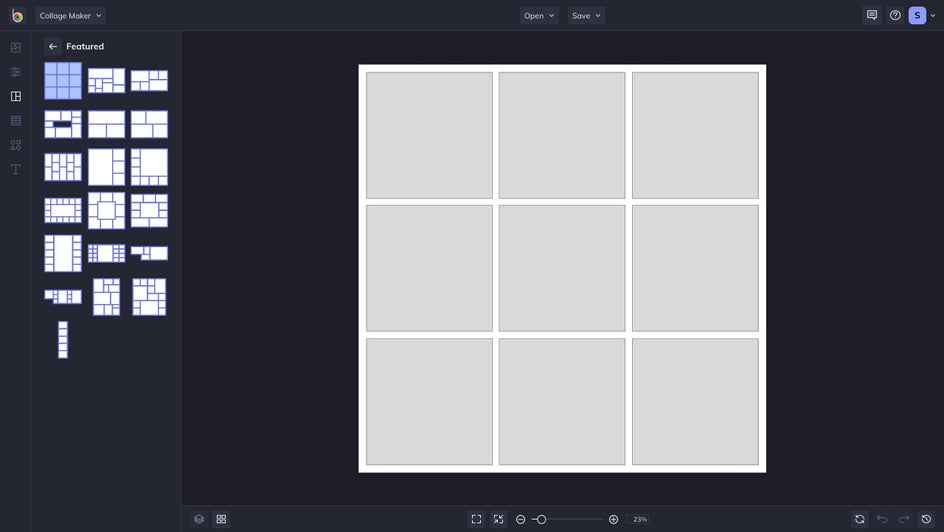This screenshot has height=532, width=944.
Task: Click the reset circular arrows icon
Action: coord(860,519)
